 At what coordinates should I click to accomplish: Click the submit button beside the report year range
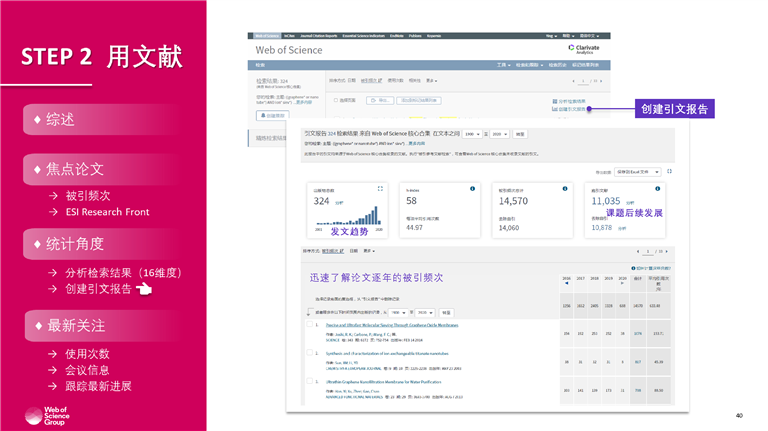pyautogui.click(x=520, y=134)
